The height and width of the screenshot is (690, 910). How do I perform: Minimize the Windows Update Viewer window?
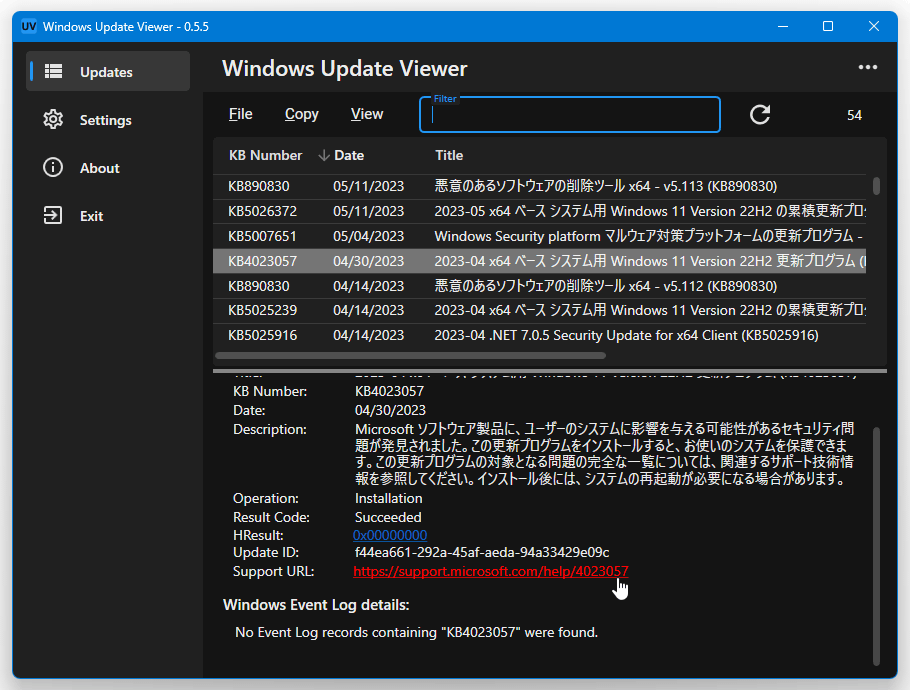(x=783, y=26)
